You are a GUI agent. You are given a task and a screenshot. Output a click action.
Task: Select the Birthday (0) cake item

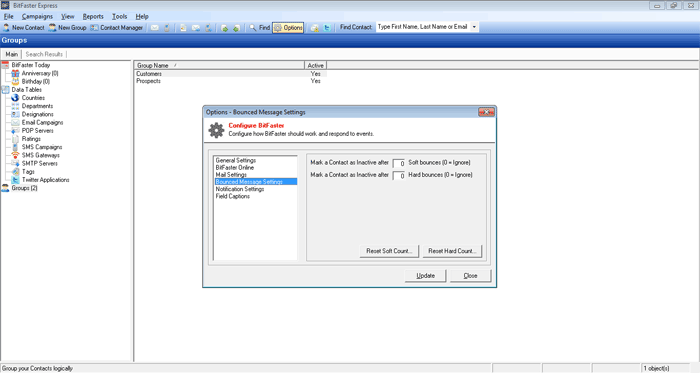pos(31,82)
